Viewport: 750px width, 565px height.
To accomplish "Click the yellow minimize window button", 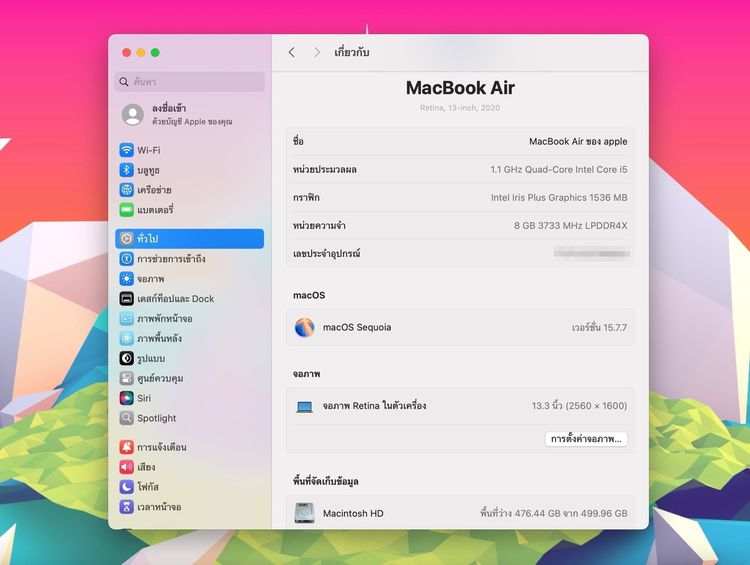I will [141, 53].
